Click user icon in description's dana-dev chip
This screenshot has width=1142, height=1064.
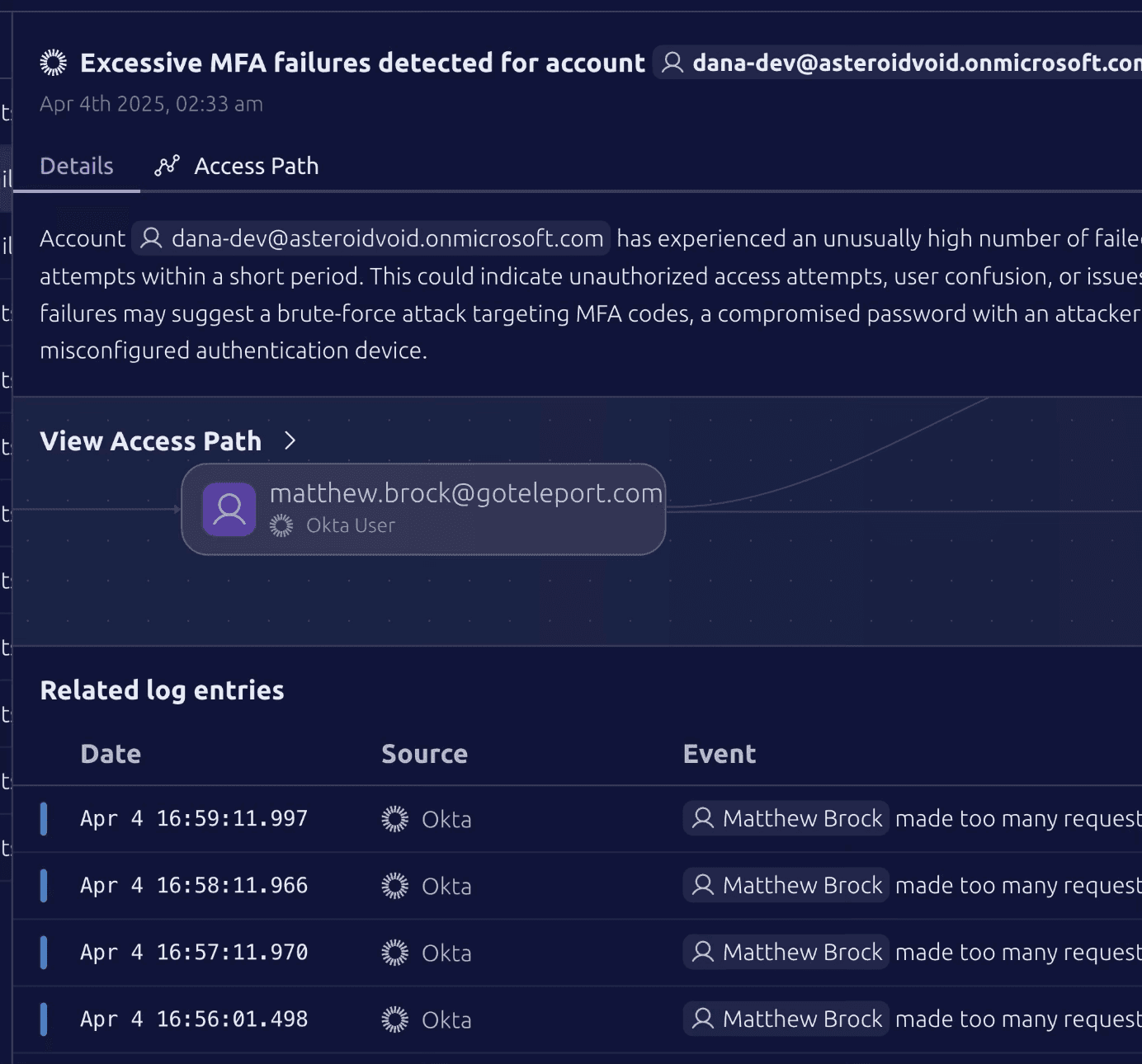click(151, 238)
